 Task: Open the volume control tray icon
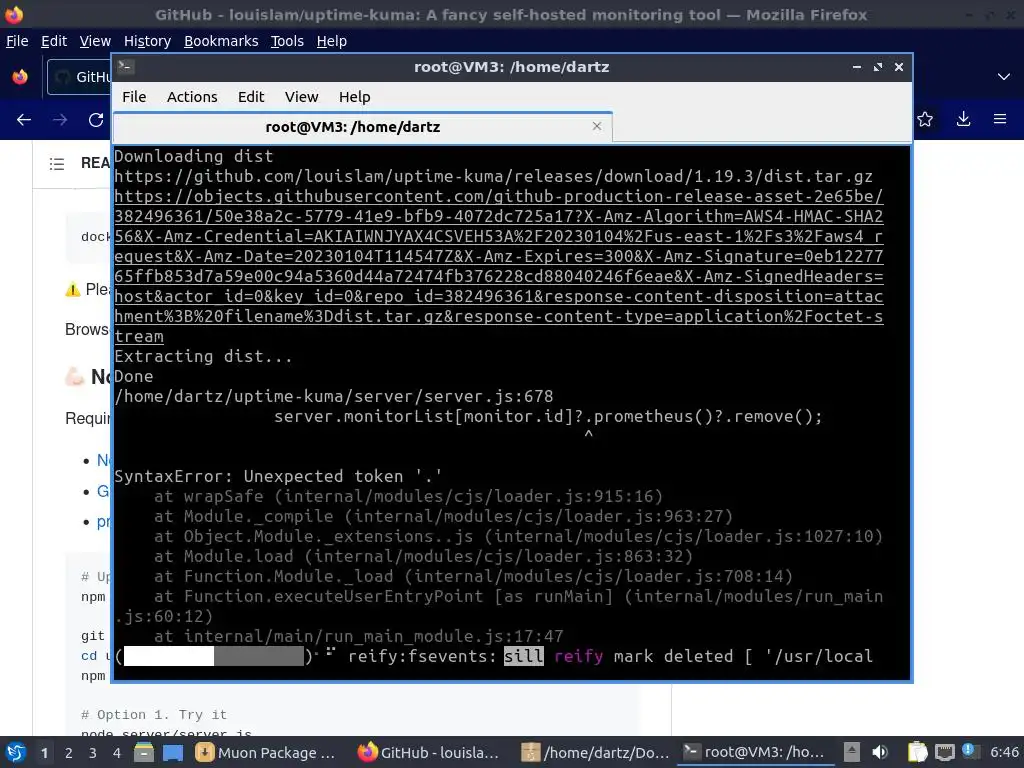[880, 752]
